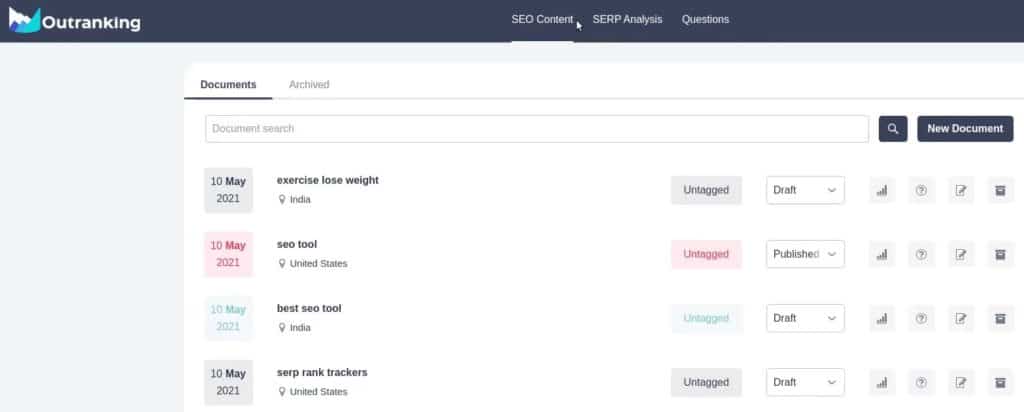The image size is (1024, 412).
Task: Click the magnifier search button
Action: coord(893,129)
